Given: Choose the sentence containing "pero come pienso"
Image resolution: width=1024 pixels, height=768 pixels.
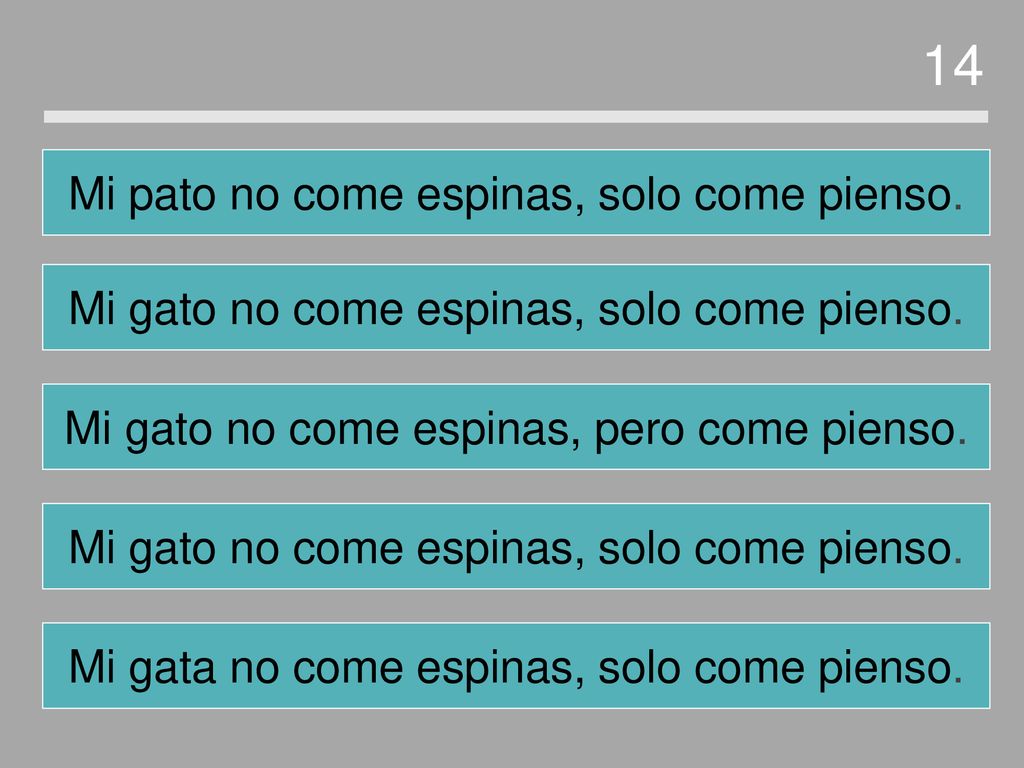Looking at the screenshot, I should pyautogui.click(x=516, y=426).
